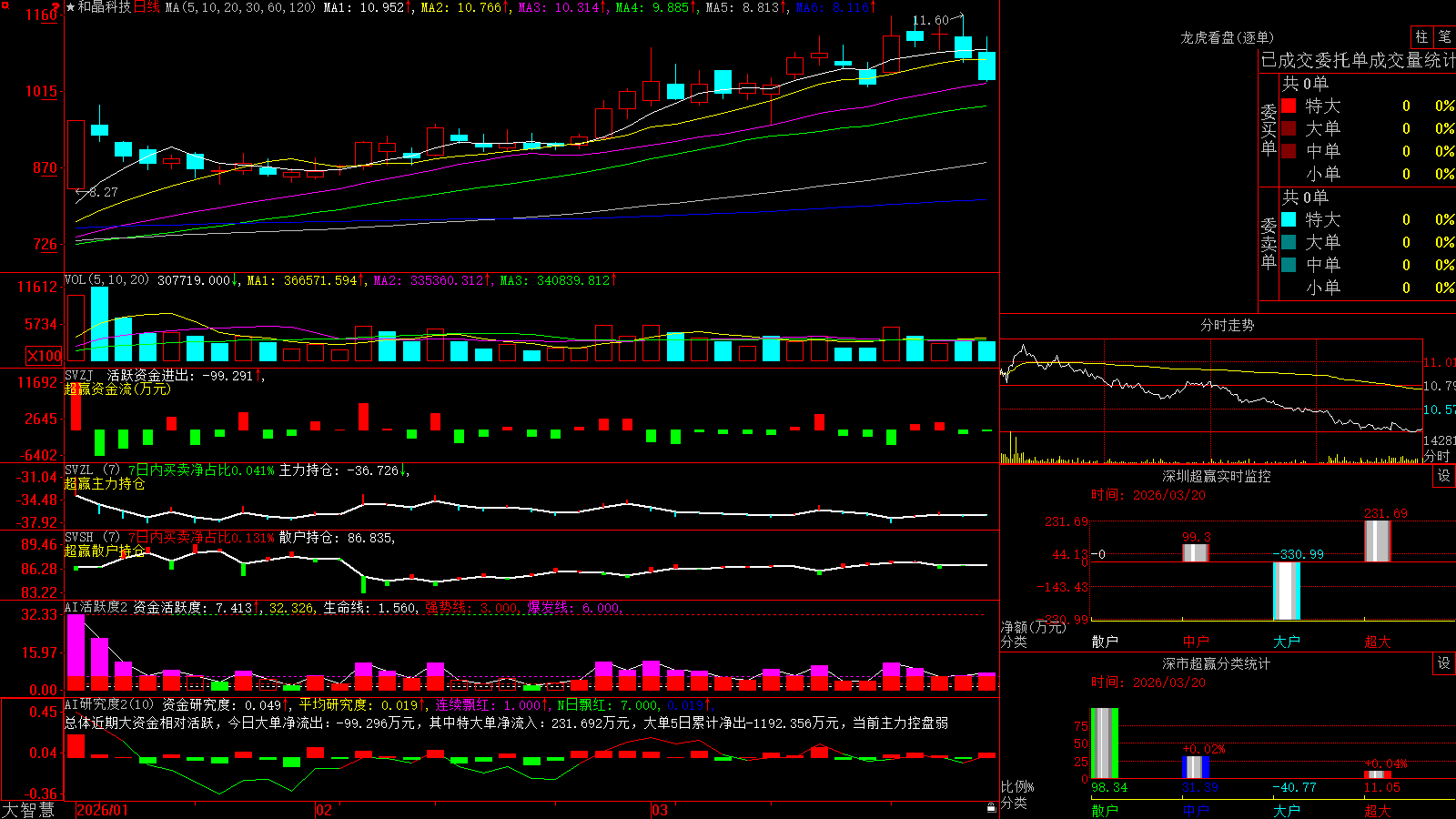Click 资金研究度: 0.049 value
Viewport: 1456px width, 819px height.
click(222, 704)
